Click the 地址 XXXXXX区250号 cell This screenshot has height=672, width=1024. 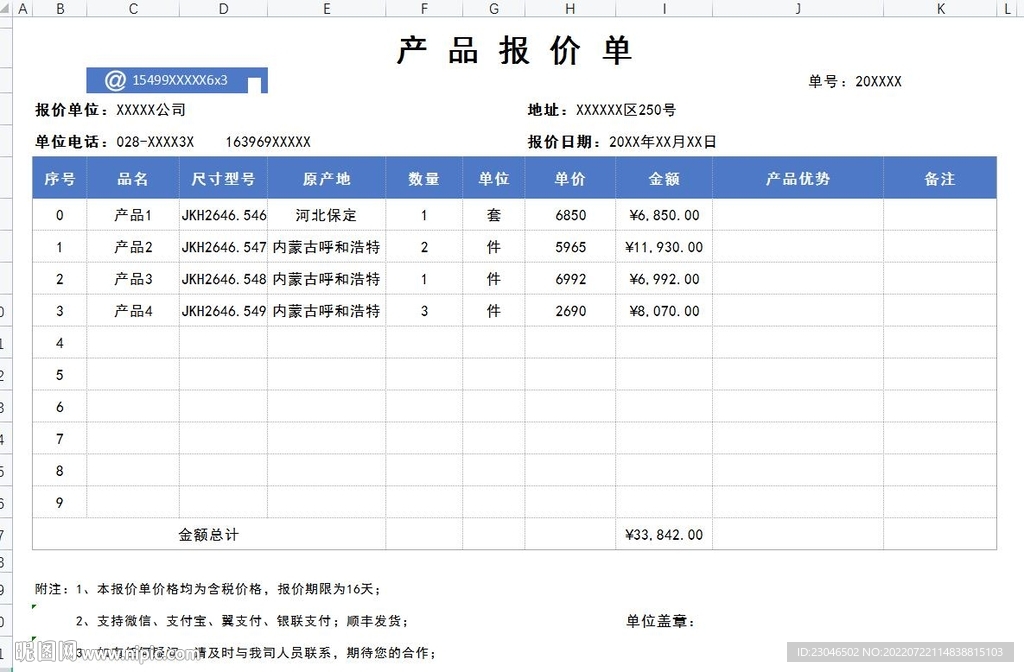tap(601, 110)
